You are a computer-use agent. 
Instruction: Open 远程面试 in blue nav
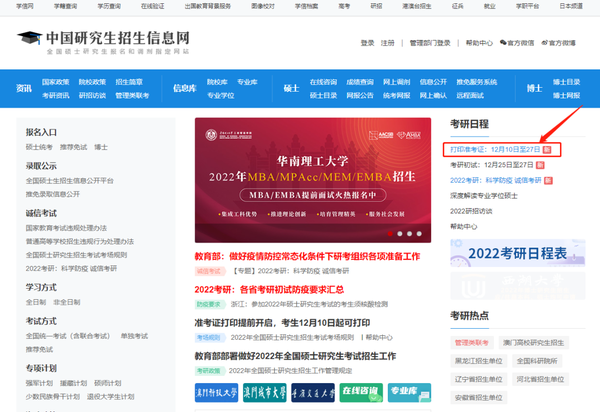470,95
